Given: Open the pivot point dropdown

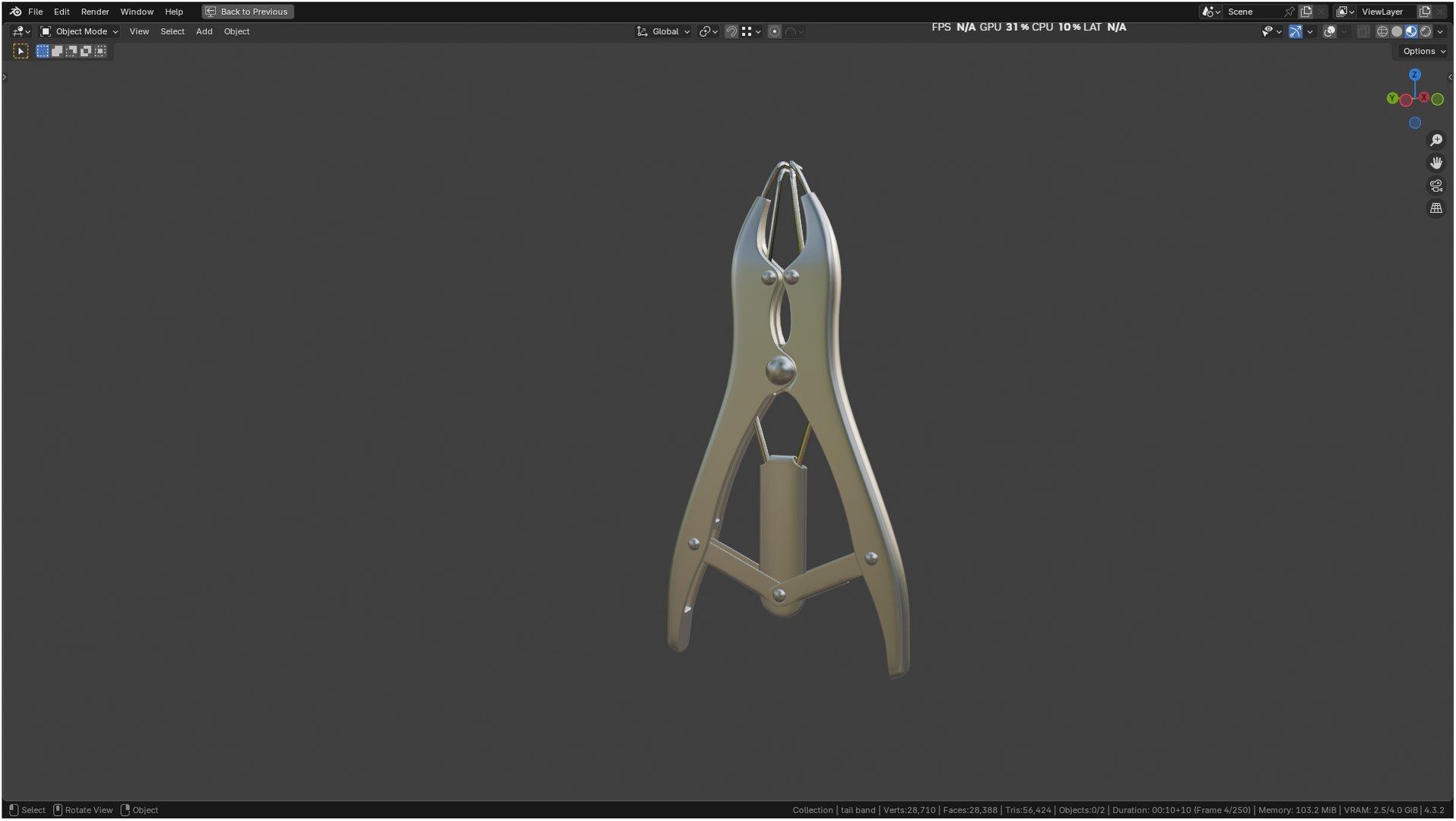Looking at the screenshot, I should 708,31.
